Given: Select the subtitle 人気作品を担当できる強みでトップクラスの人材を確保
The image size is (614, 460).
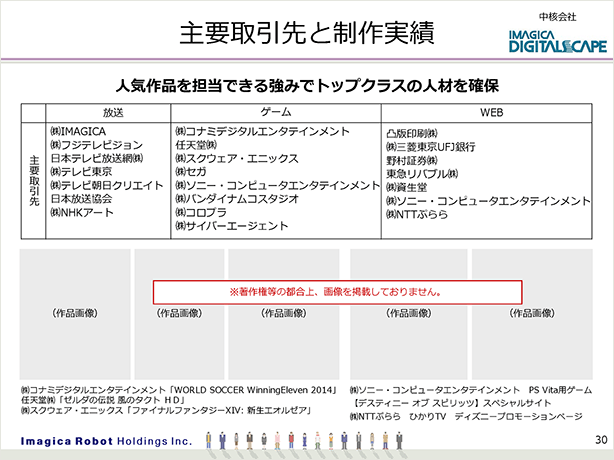Looking at the screenshot, I should click(x=307, y=86).
